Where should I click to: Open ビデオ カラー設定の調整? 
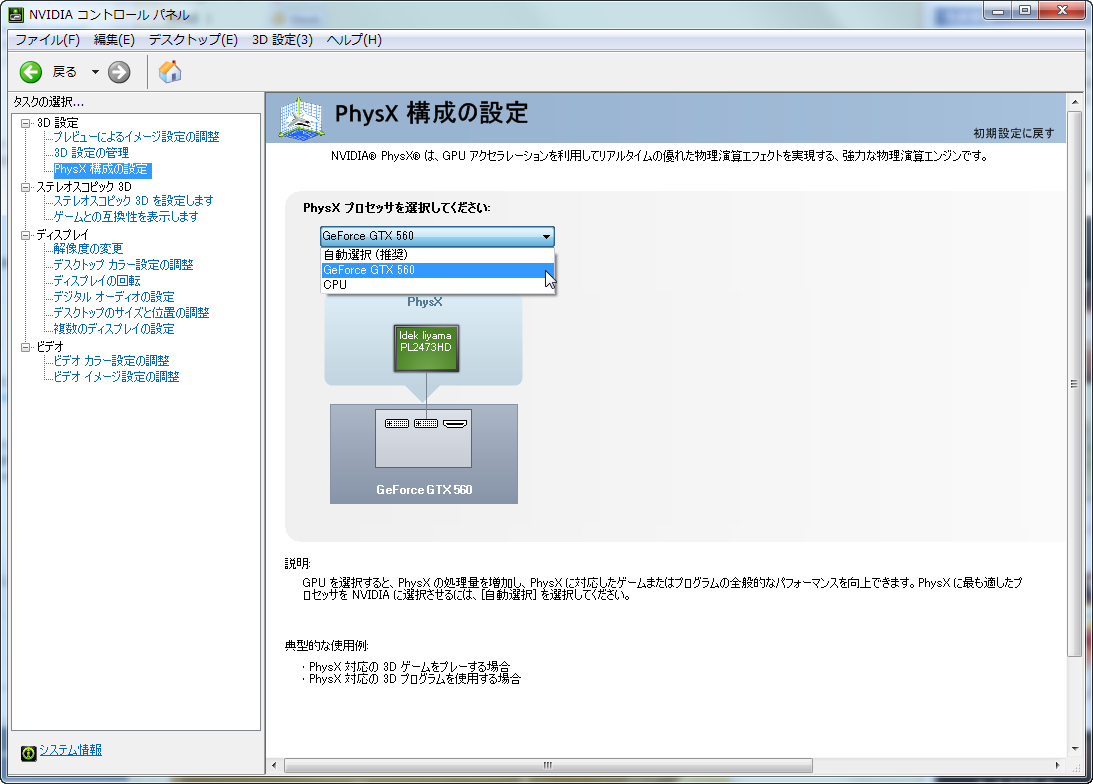[x=112, y=361]
